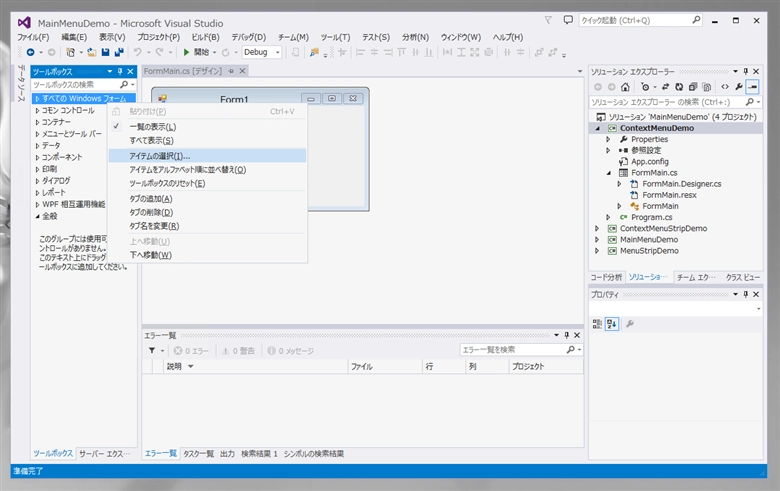Collapse the 全般 toolbox group
The image size is (780, 491).
coord(37,216)
